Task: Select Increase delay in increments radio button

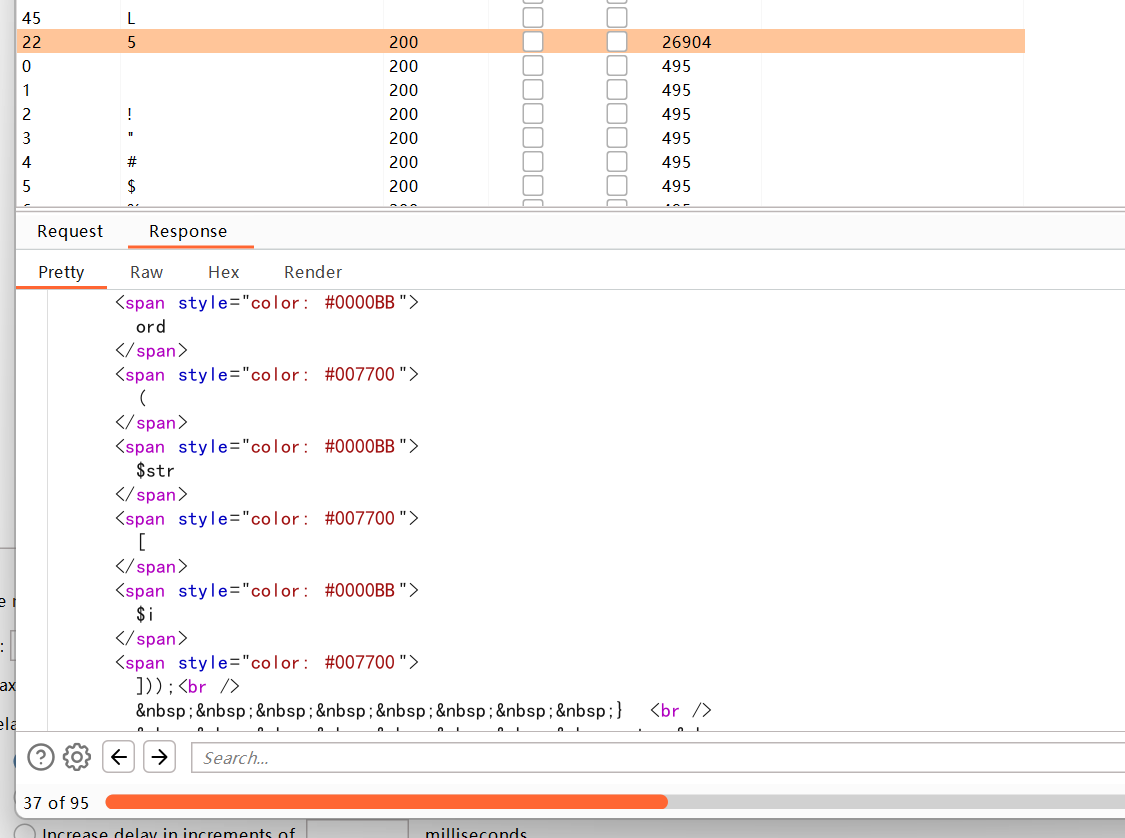Action: 25,832
